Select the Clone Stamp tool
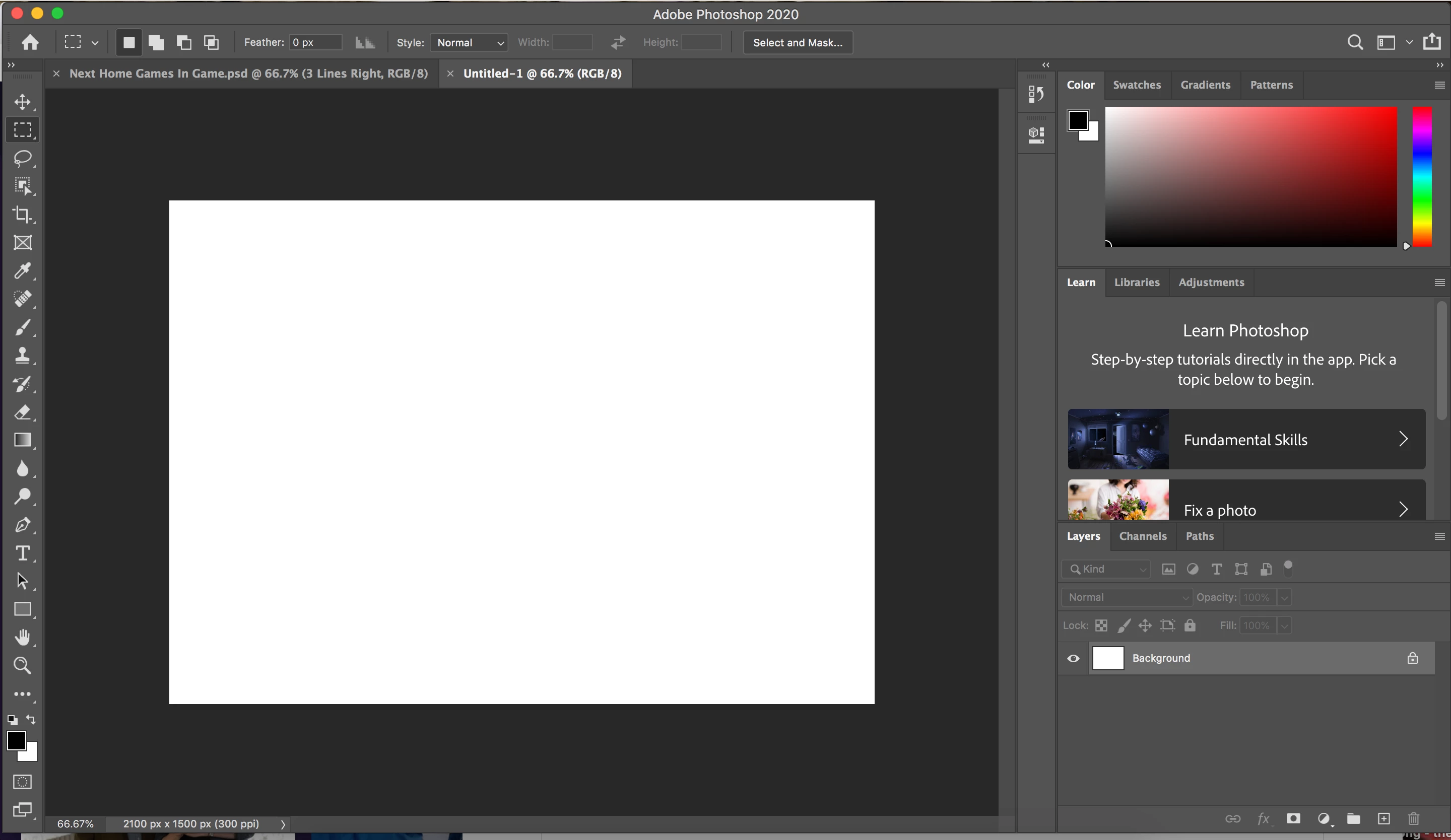This screenshot has height=840, width=1451. pos(23,355)
